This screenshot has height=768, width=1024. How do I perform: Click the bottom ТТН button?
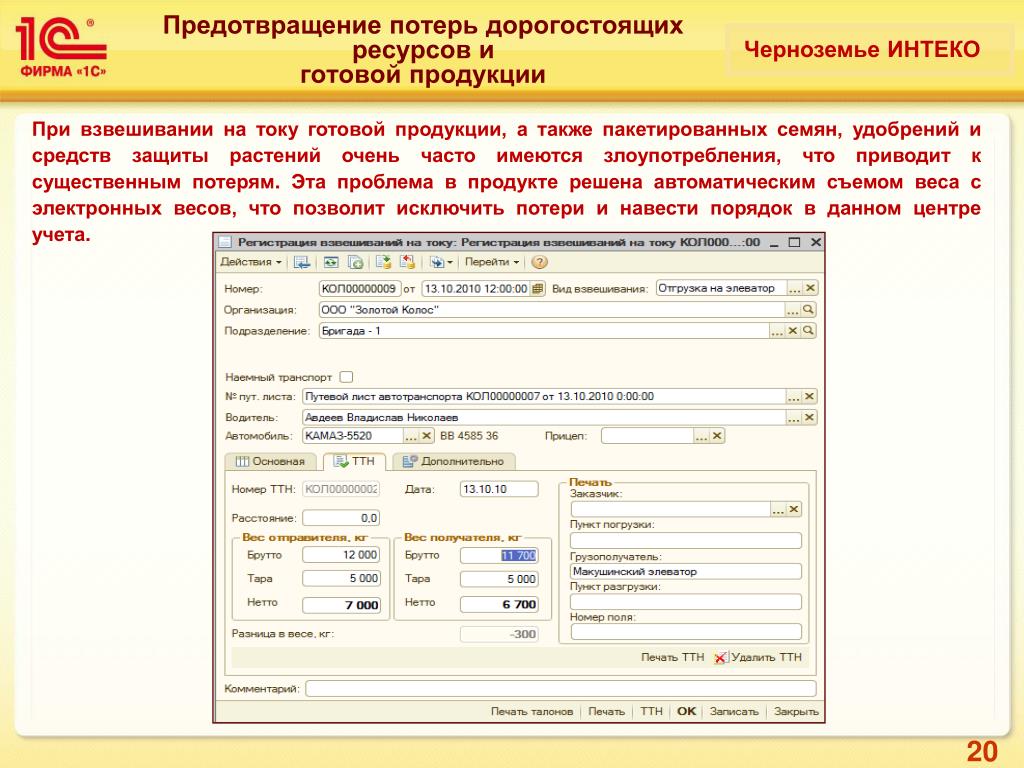(651, 712)
